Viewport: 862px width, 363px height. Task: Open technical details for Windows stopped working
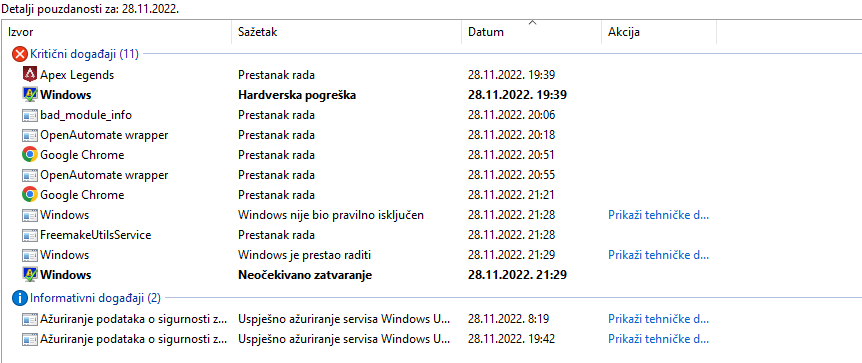[x=659, y=255]
